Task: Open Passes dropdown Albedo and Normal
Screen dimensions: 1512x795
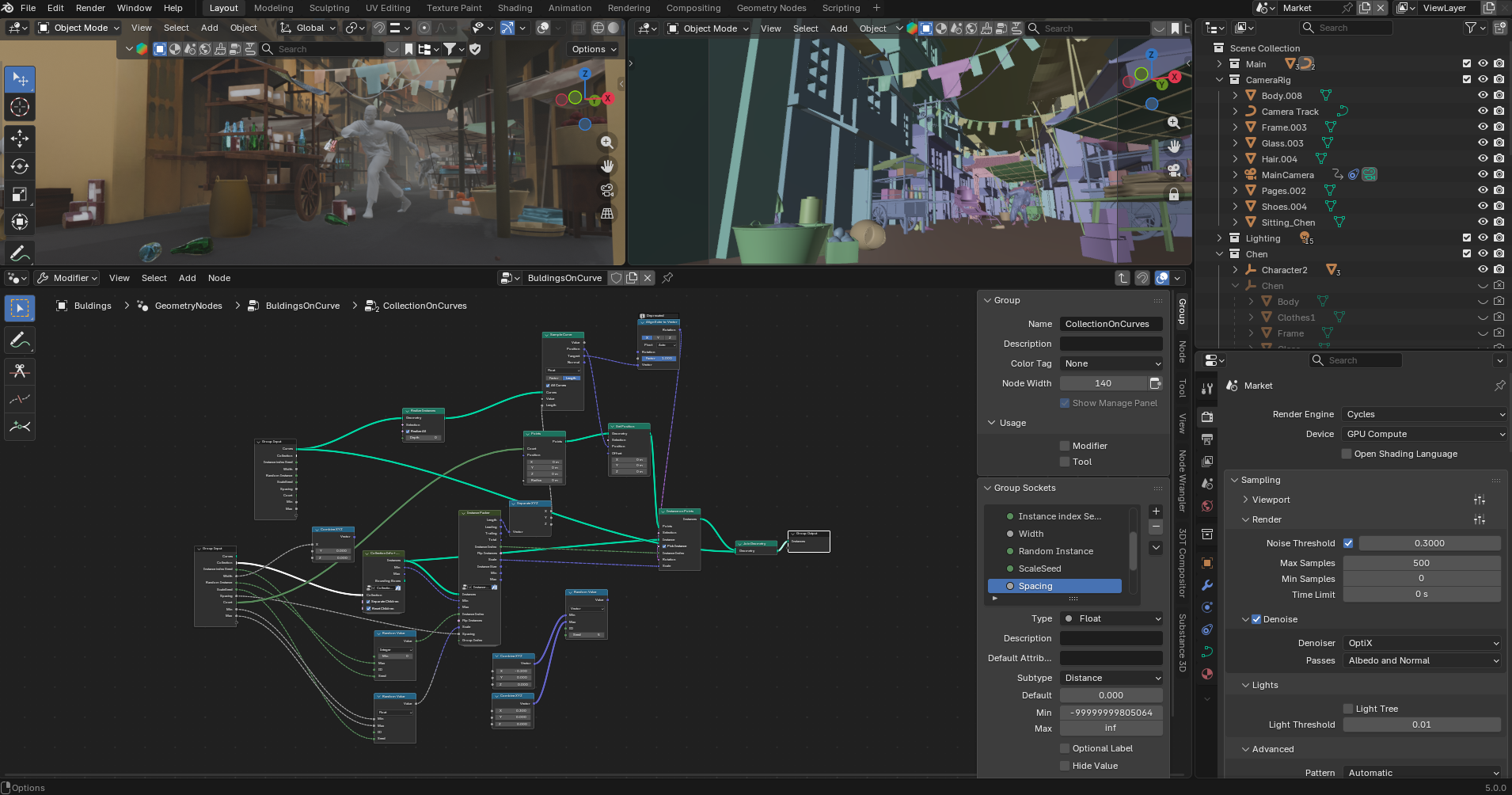Action: point(1423,660)
